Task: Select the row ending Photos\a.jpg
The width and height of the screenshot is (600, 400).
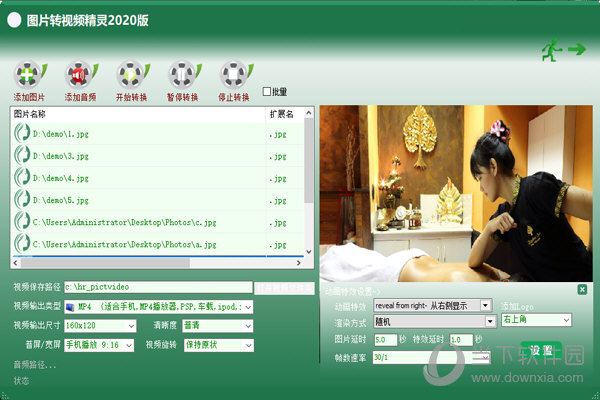Action: [x=158, y=244]
